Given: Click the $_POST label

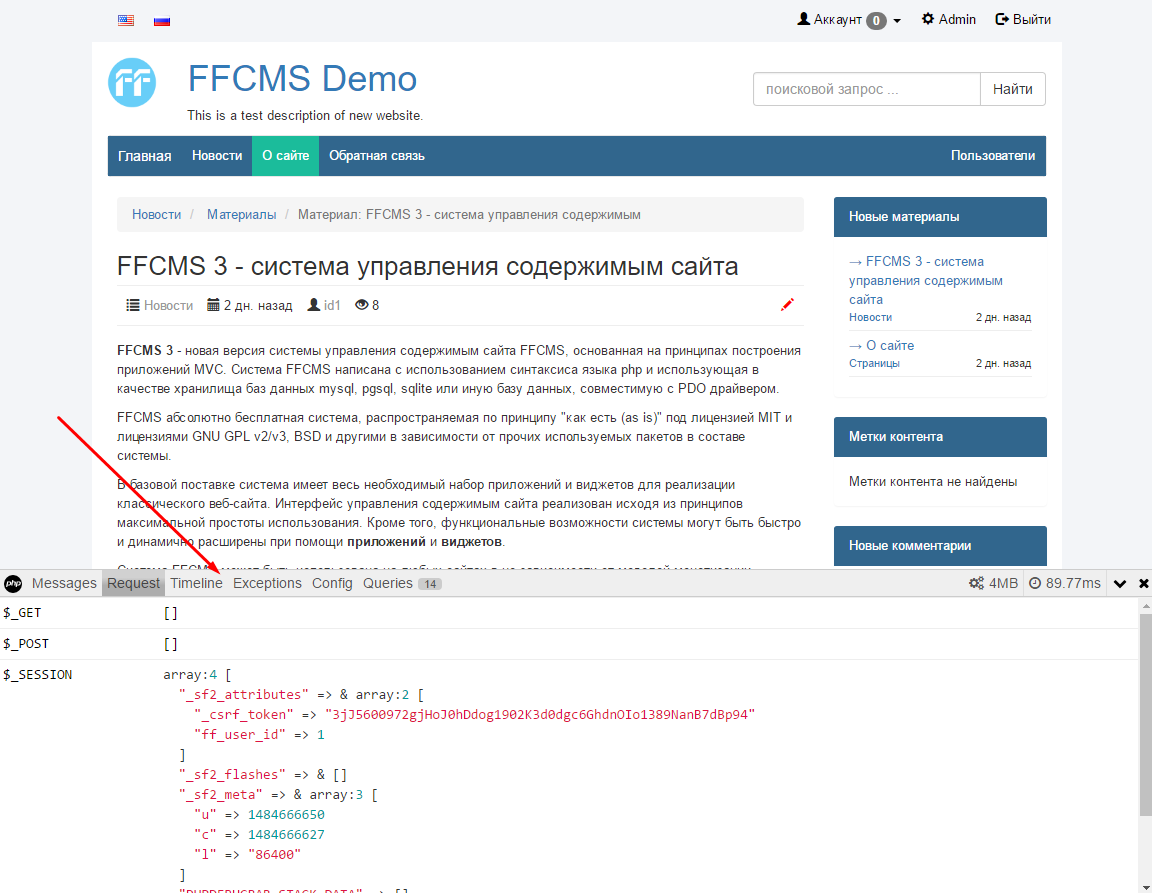Looking at the screenshot, I should coord(26,644).
